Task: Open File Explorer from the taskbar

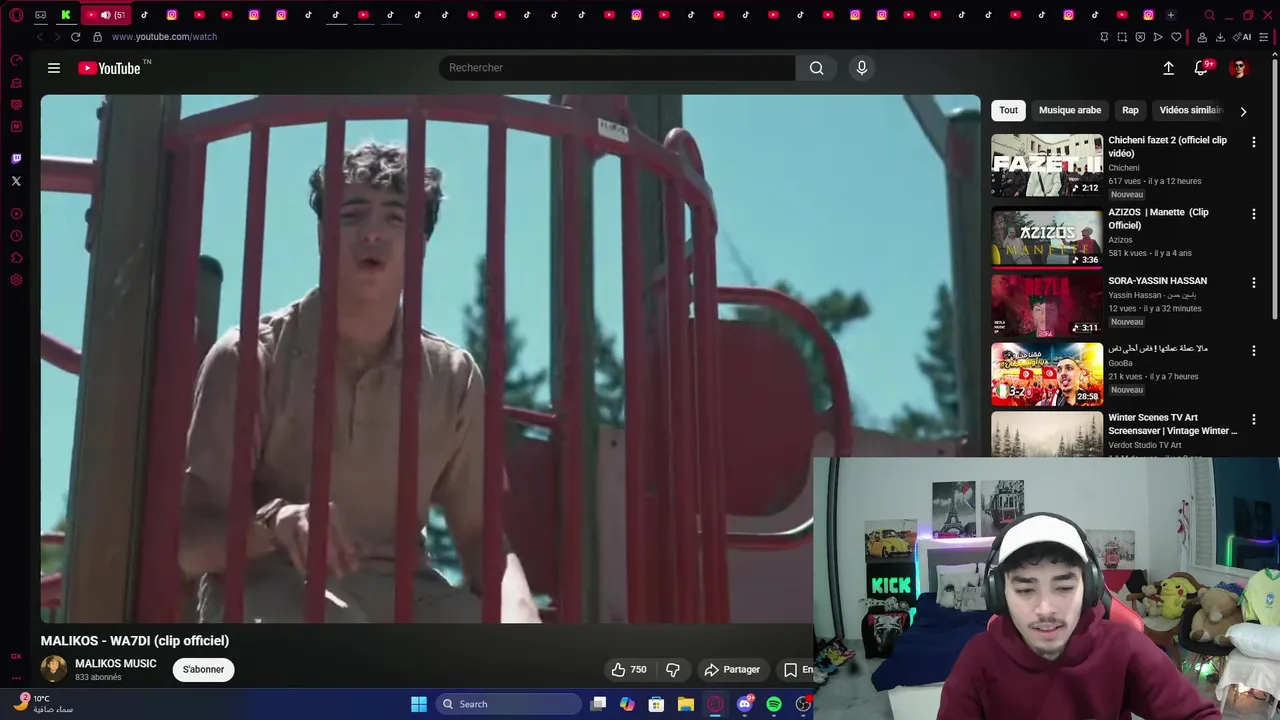Action: (686, 704)
